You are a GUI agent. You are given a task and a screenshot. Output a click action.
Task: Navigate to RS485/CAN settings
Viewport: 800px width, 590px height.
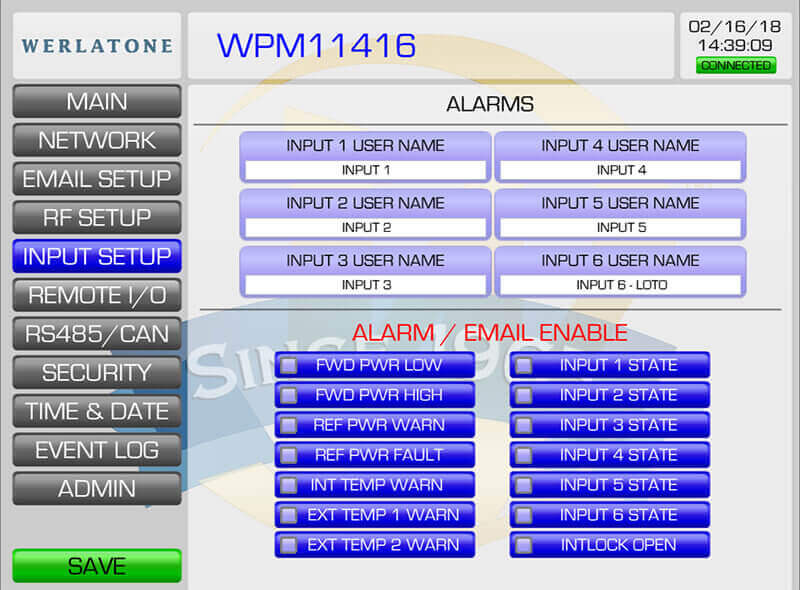(x=97, y=334)
